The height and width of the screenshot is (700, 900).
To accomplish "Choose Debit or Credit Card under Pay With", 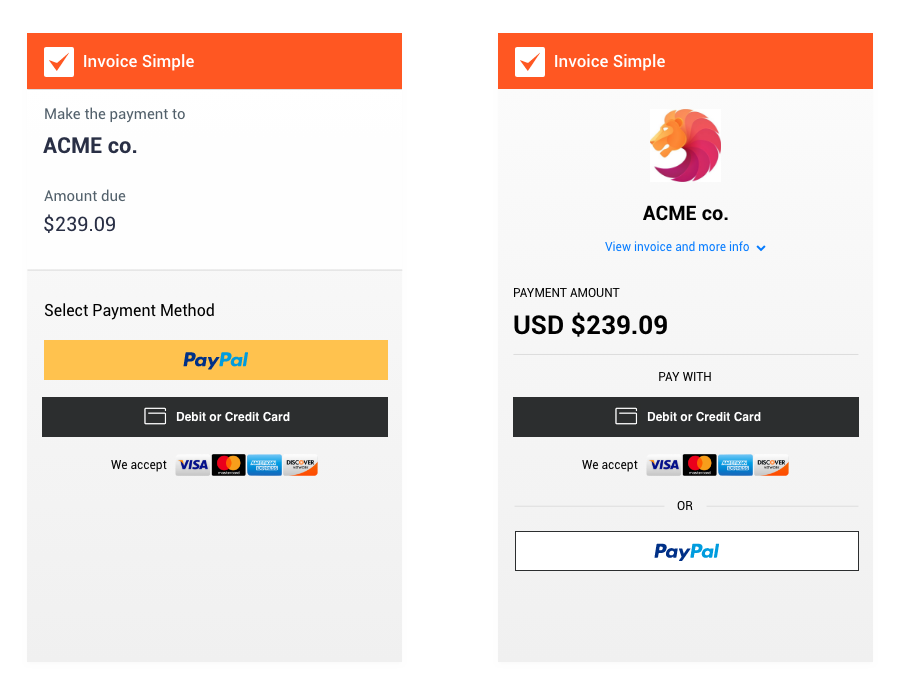I will 686,417.
